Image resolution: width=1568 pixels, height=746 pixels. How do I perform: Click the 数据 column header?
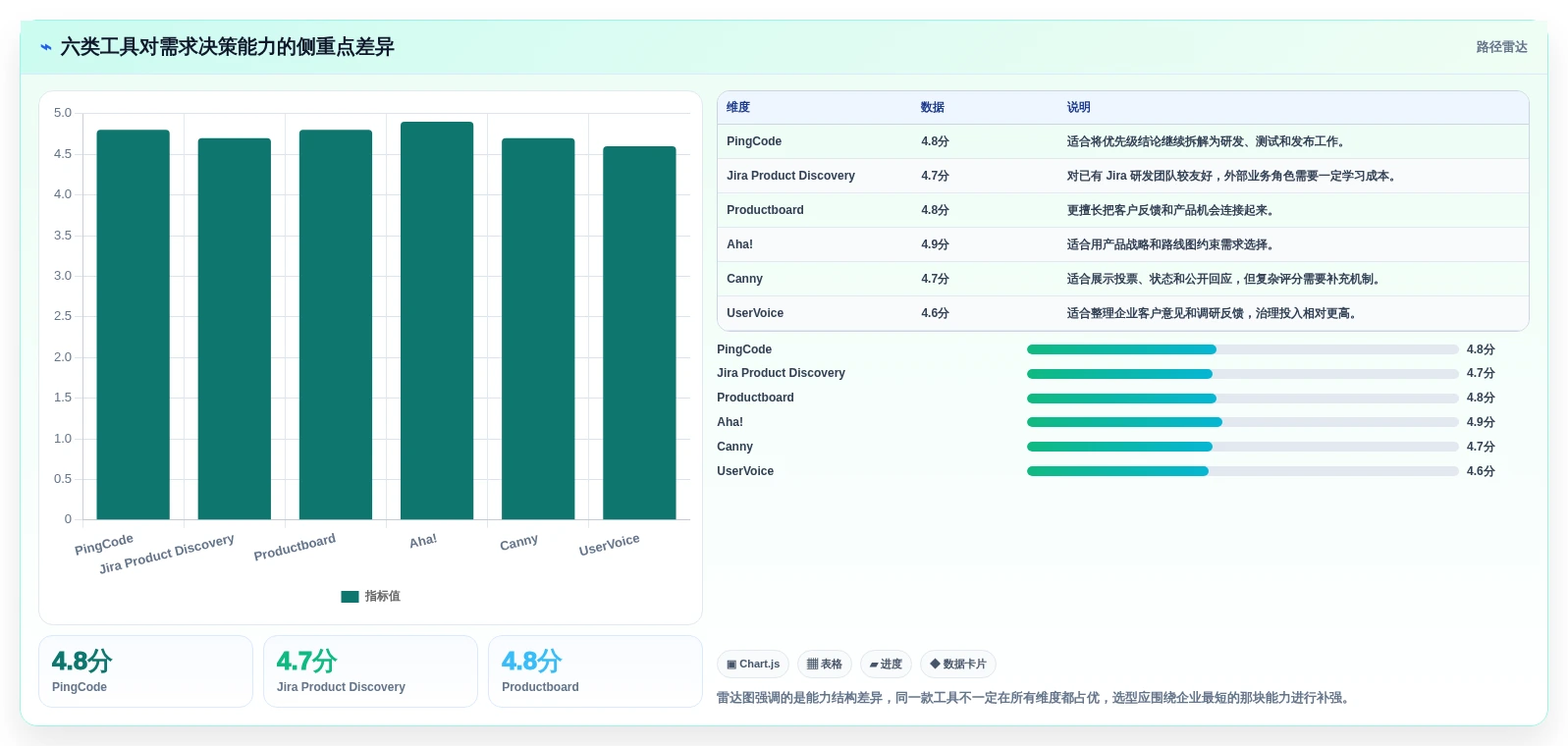point(932,107)
